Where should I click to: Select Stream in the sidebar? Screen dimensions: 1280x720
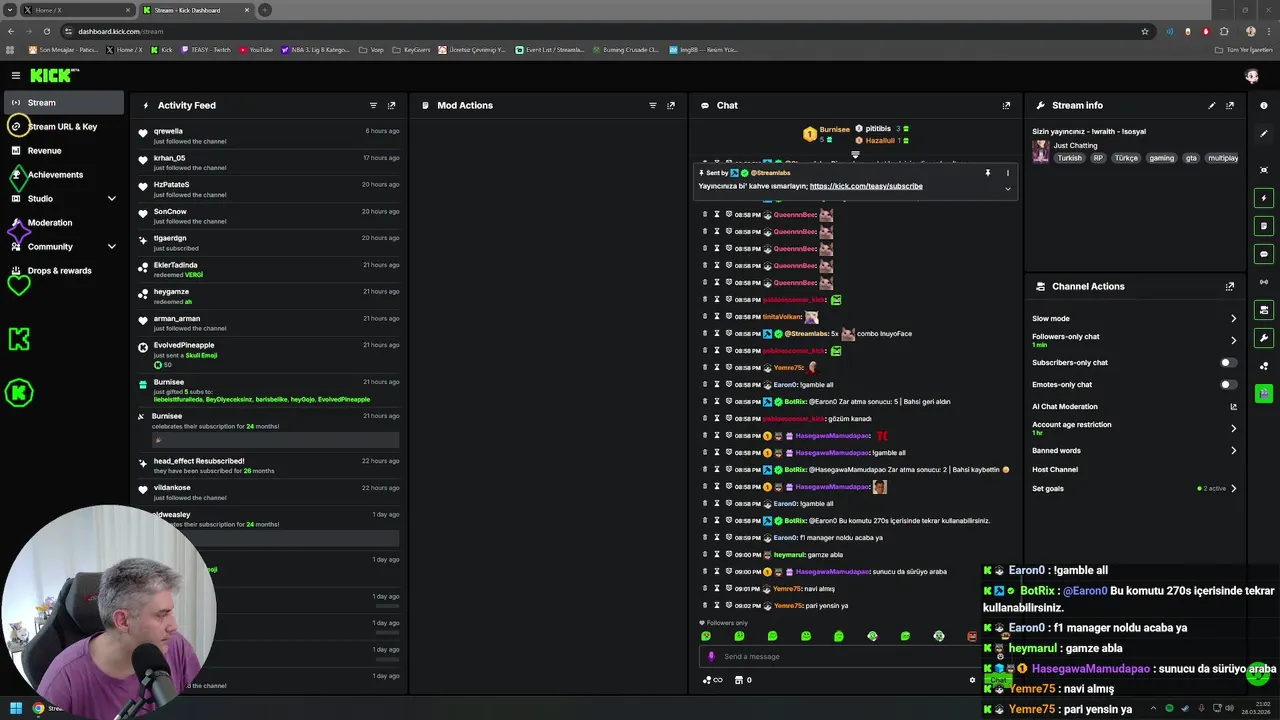[62, 103]
